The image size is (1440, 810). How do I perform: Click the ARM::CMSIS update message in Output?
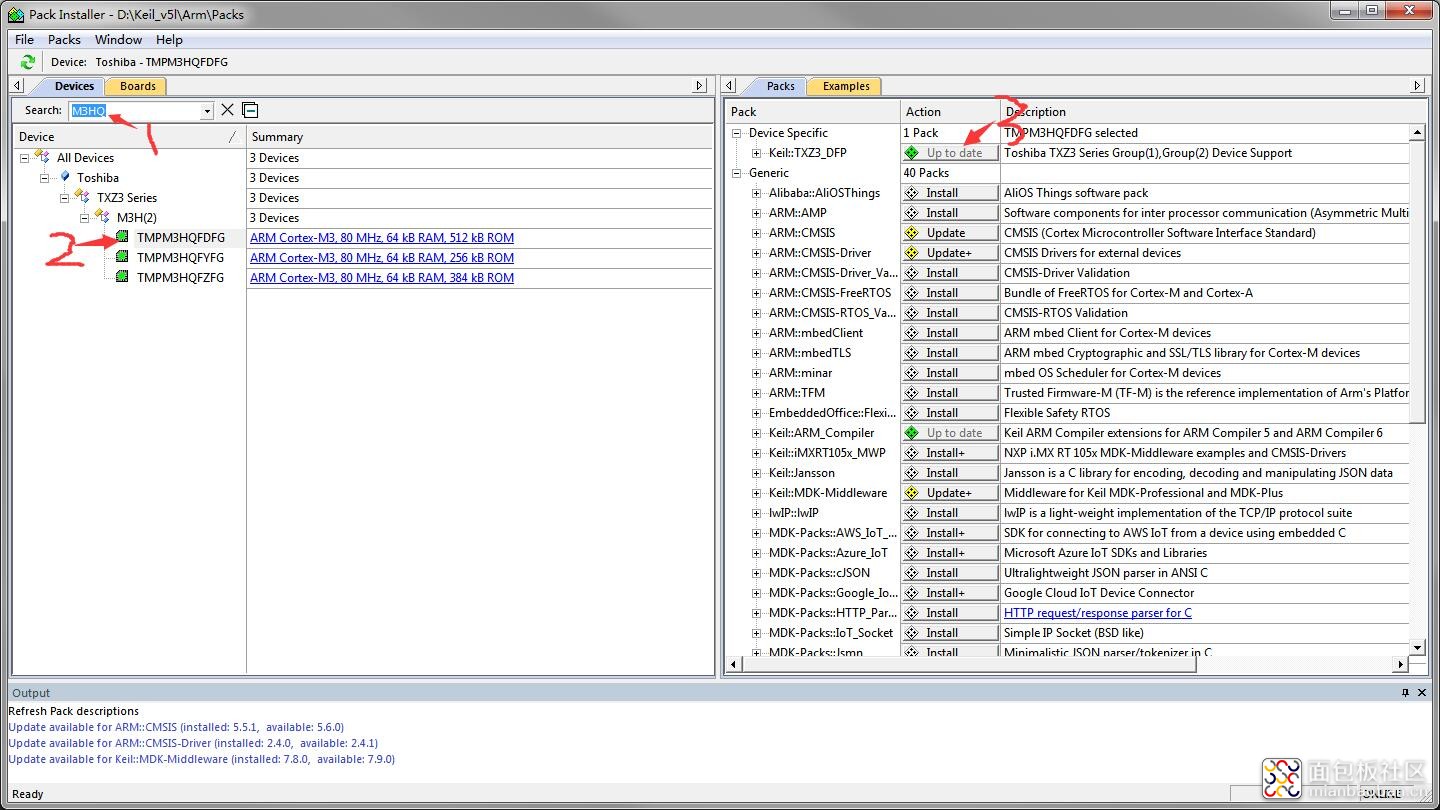pos(176,727)
